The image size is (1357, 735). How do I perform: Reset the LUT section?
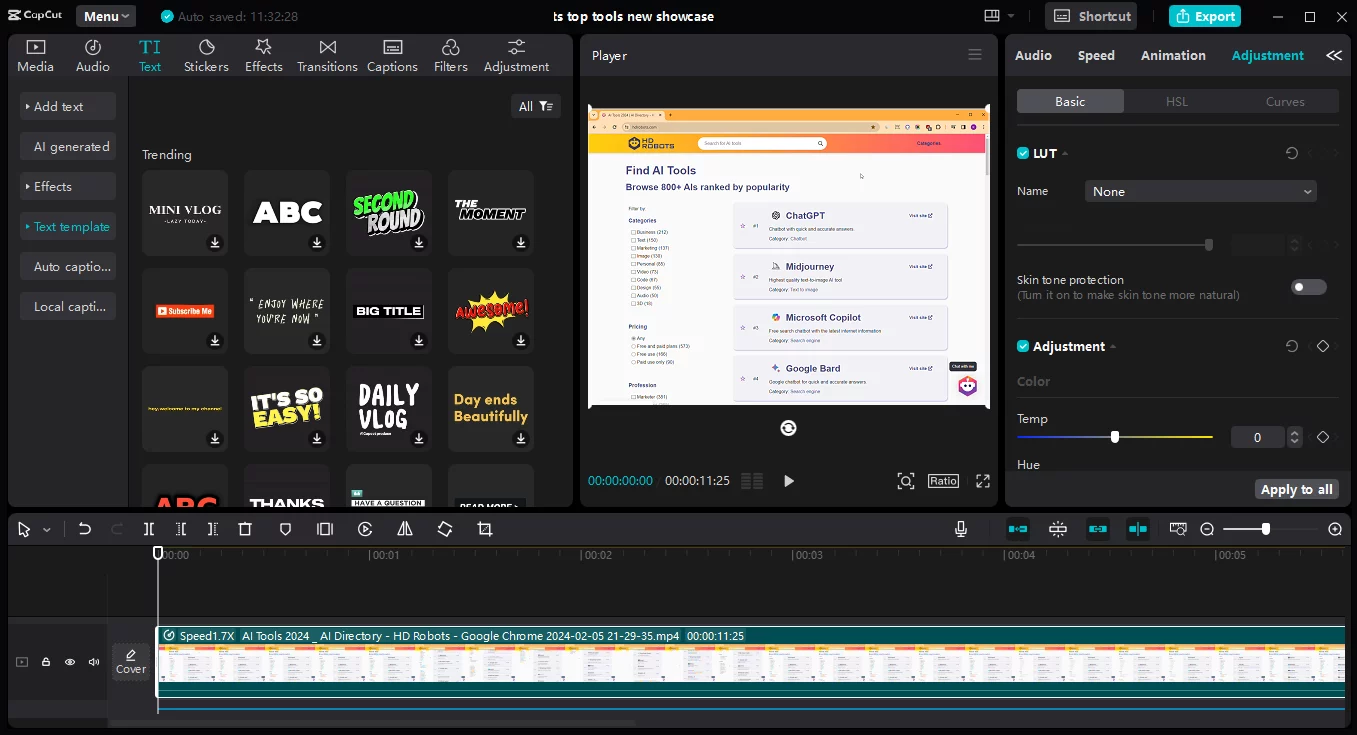pyautogui.click(x=1292, y=153)
